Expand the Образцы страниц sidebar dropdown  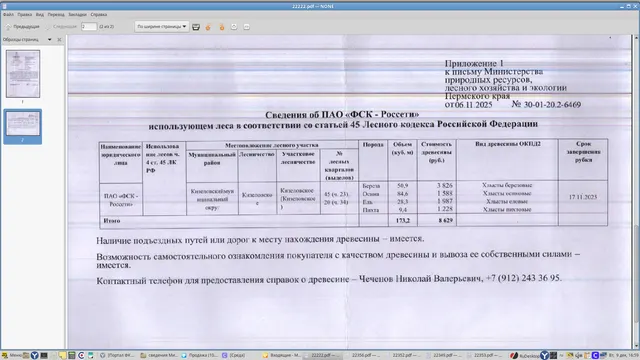click(49, 40)
